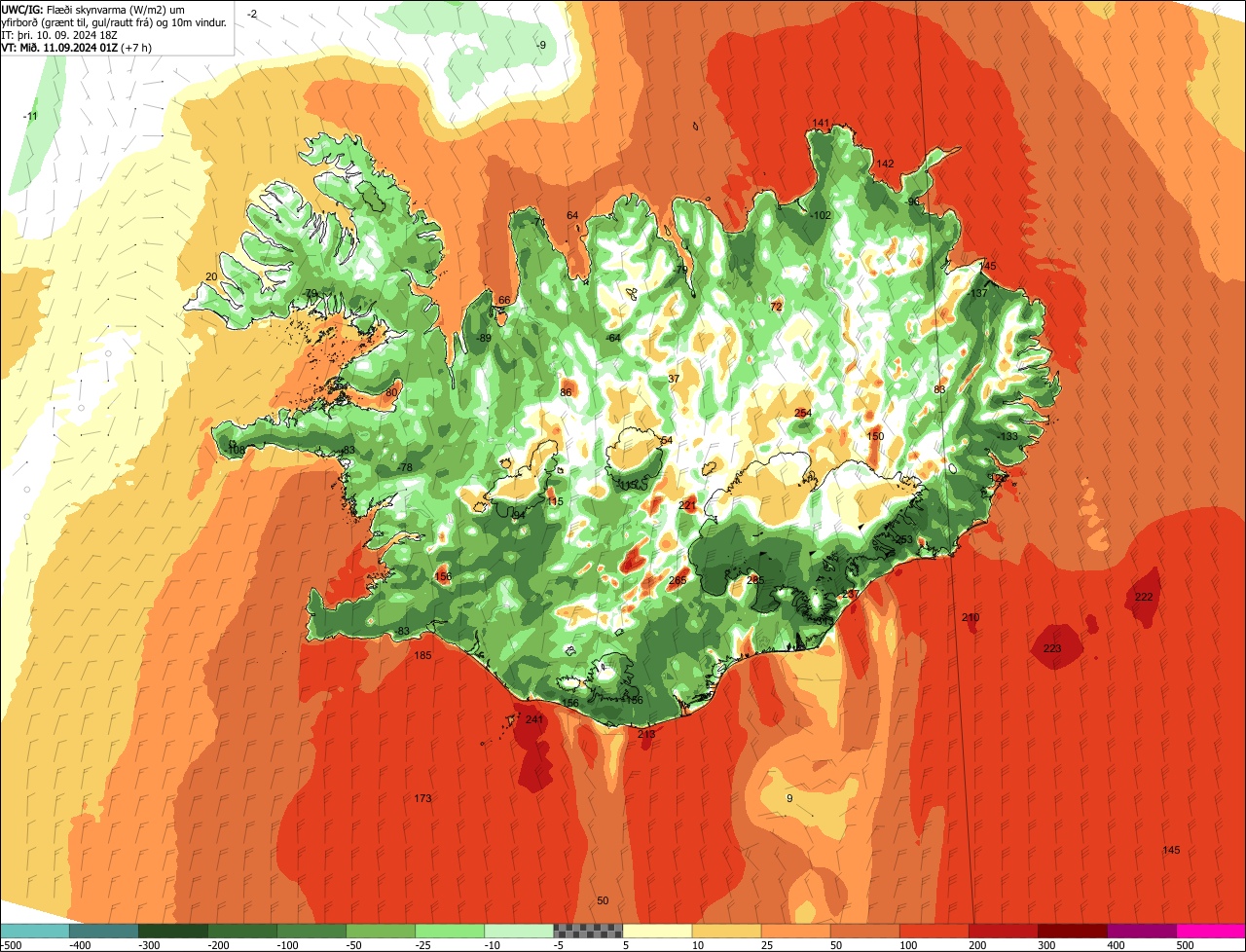Click the value -89 near Húnaflói
1246x952 pixels.
click(x=484, y=338)
